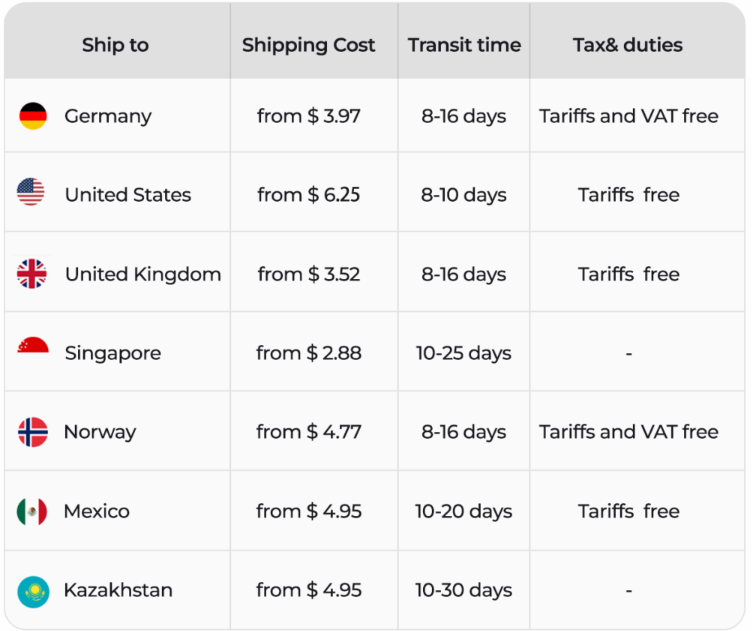This screenshot has height=631, width=752.
Task: Click the Singapore flag icon
Action: point(32,351)
